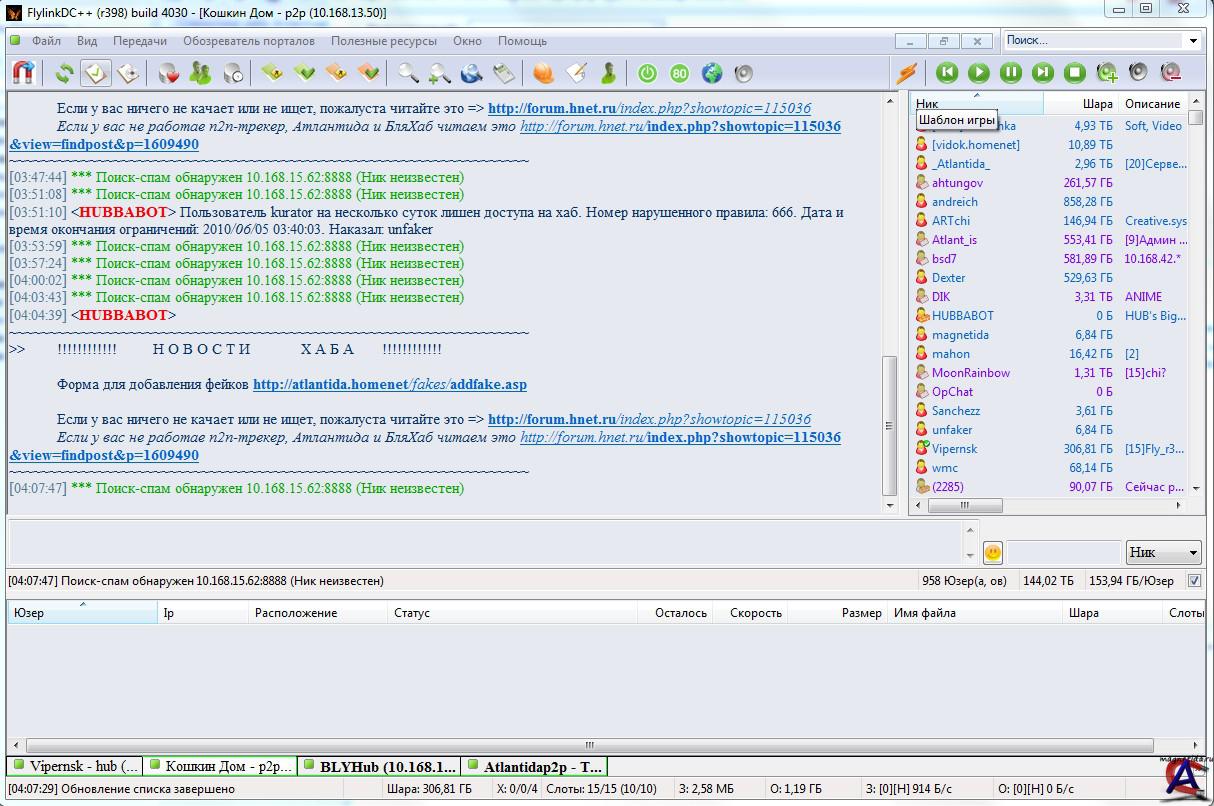This screenshot has height=806, width=1214.
Task: Select user MoonRainbow in the user list
Action: [970, 373]
